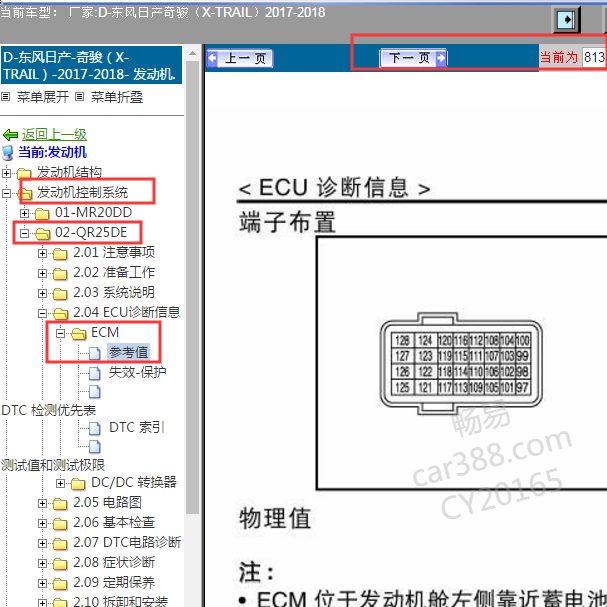The image size is (607, 607).
Task: Collapse 2.04 ECU诊断信息 node
Action: click(43, 313)
